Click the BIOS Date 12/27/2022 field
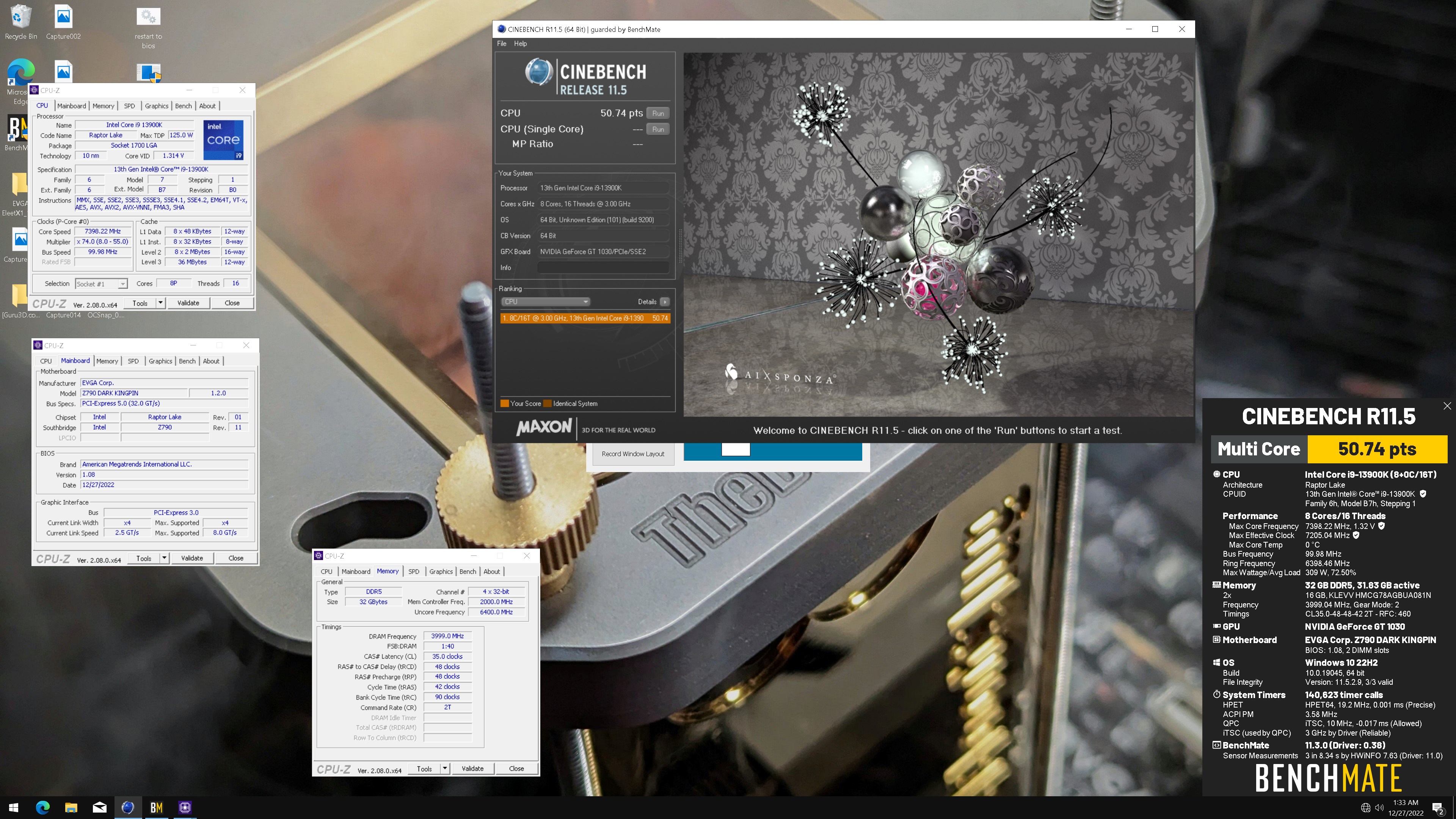This screenshot has width=1456, height=819. tap(165, 485)
